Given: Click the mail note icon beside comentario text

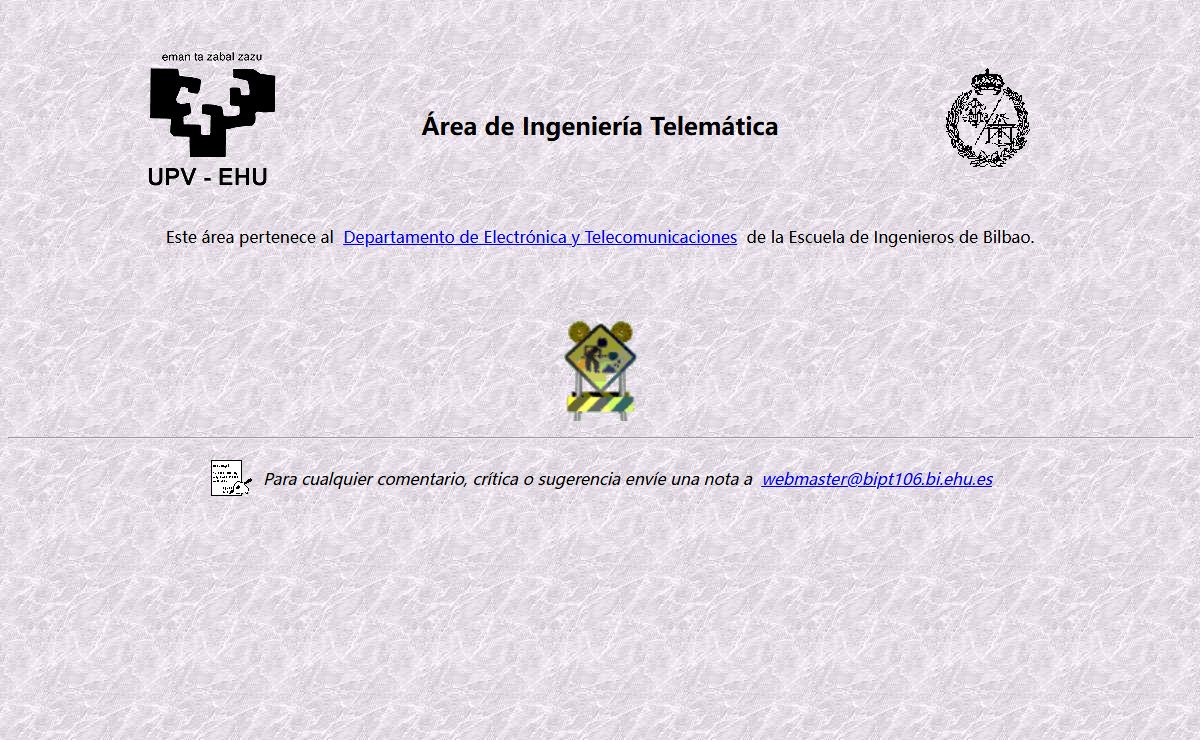Looking at the screenshot, I should click(x=231, y=478).
